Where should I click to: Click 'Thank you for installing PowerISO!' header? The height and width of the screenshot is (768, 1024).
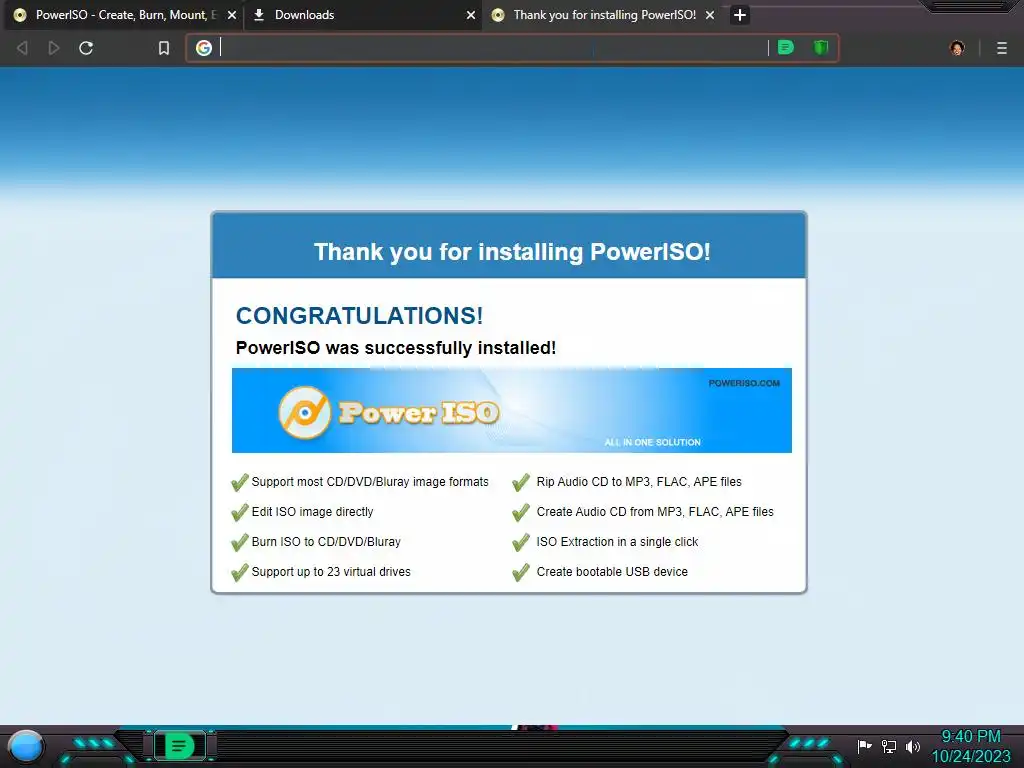[512, 251]
